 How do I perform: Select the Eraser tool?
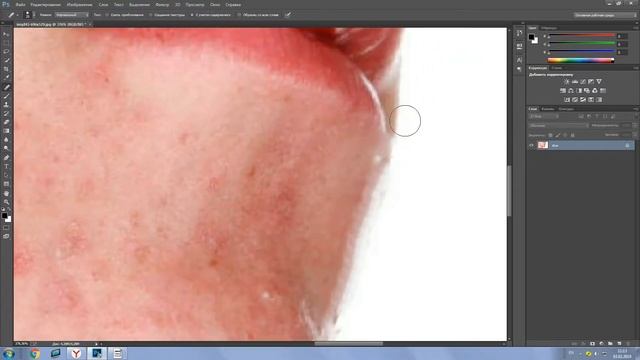[6, 122]
